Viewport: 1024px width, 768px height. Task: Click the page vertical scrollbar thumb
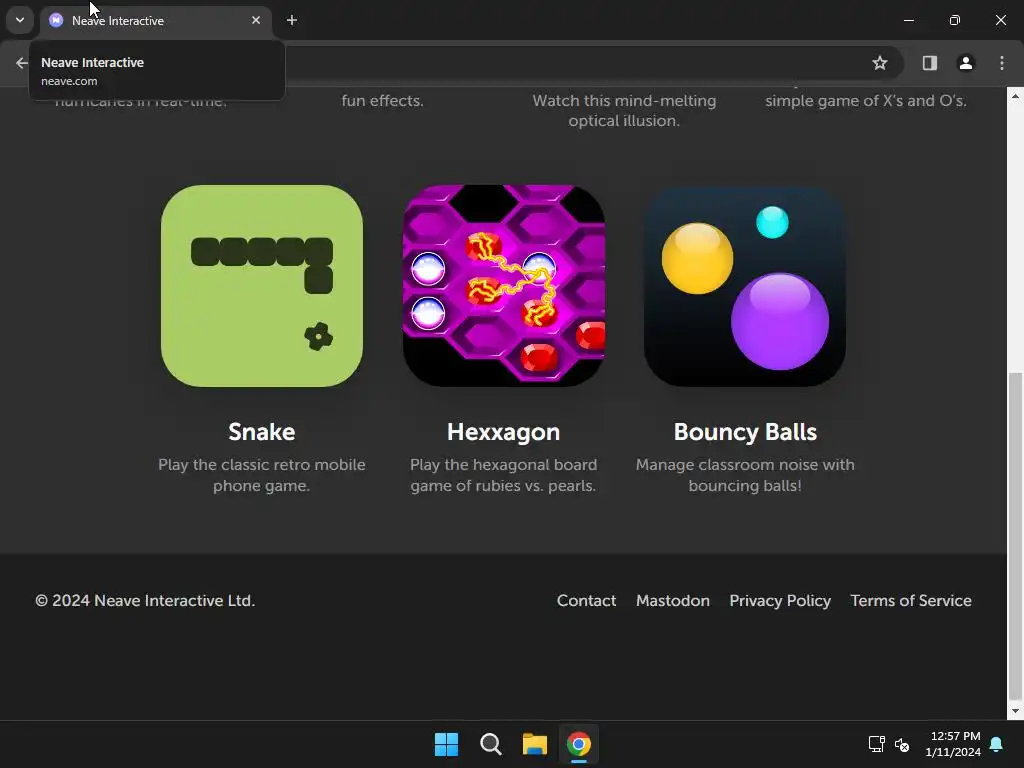(1016, 536)
